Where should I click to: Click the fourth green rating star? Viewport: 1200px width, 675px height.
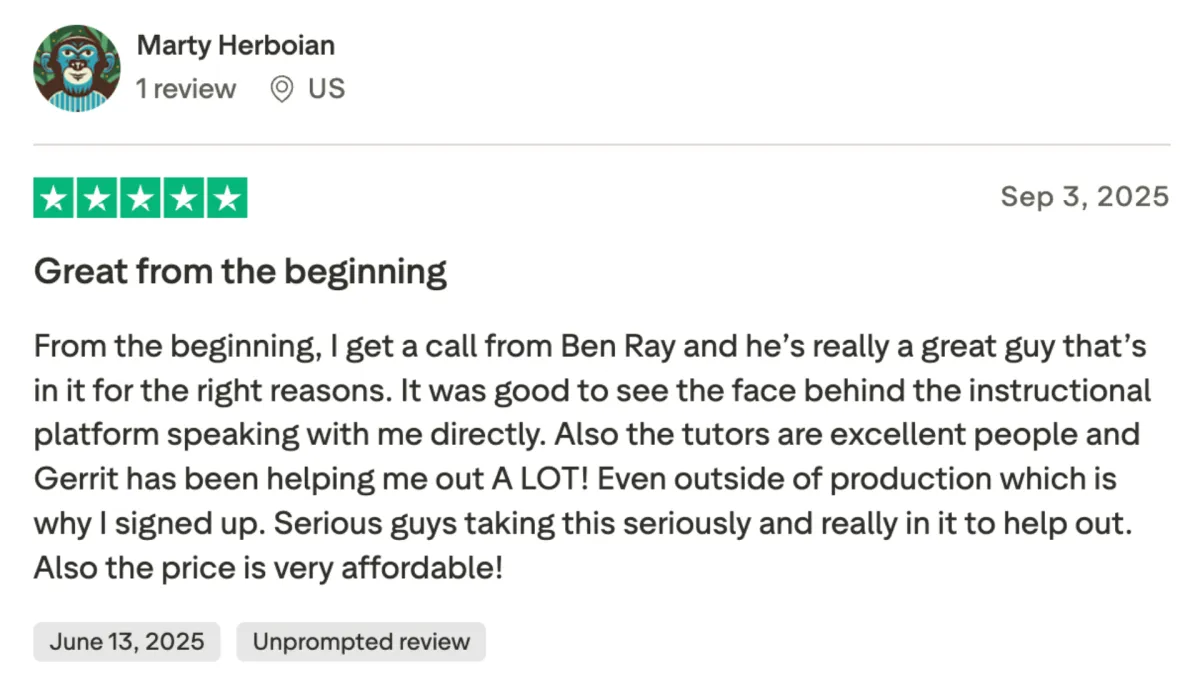183,198
